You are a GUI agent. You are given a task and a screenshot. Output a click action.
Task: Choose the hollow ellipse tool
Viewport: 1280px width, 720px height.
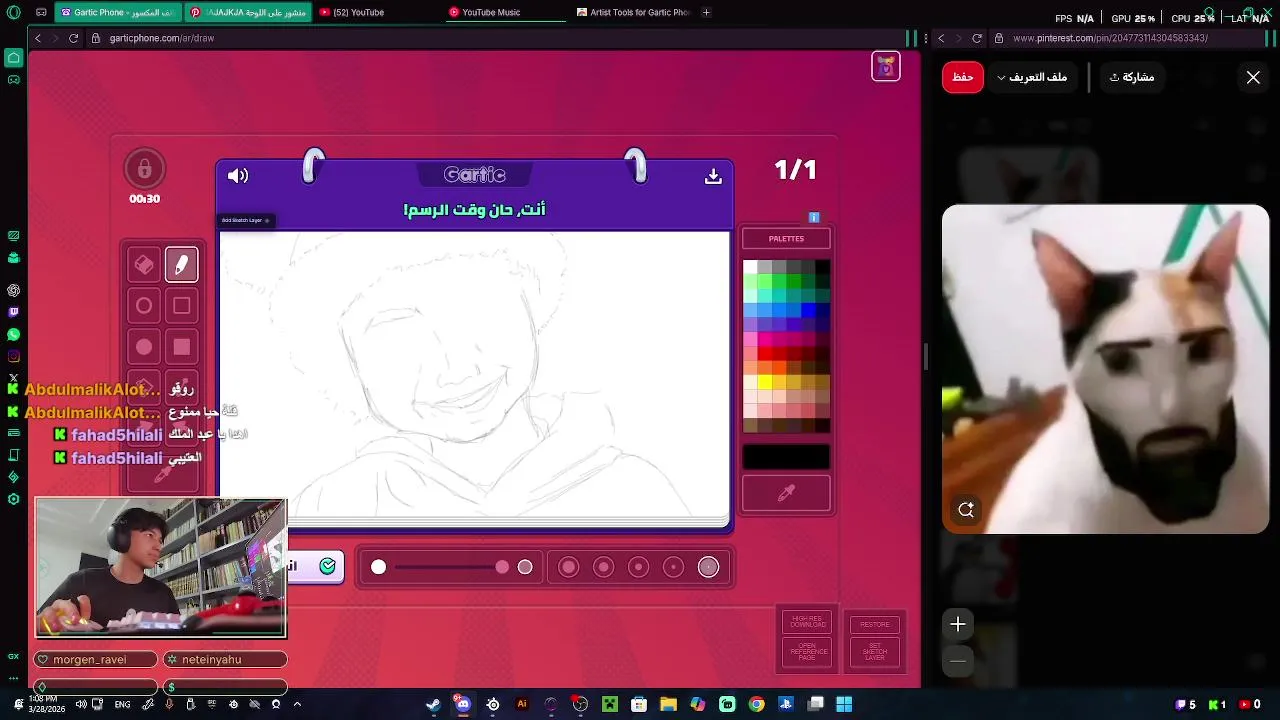click(x=144, y=306)
